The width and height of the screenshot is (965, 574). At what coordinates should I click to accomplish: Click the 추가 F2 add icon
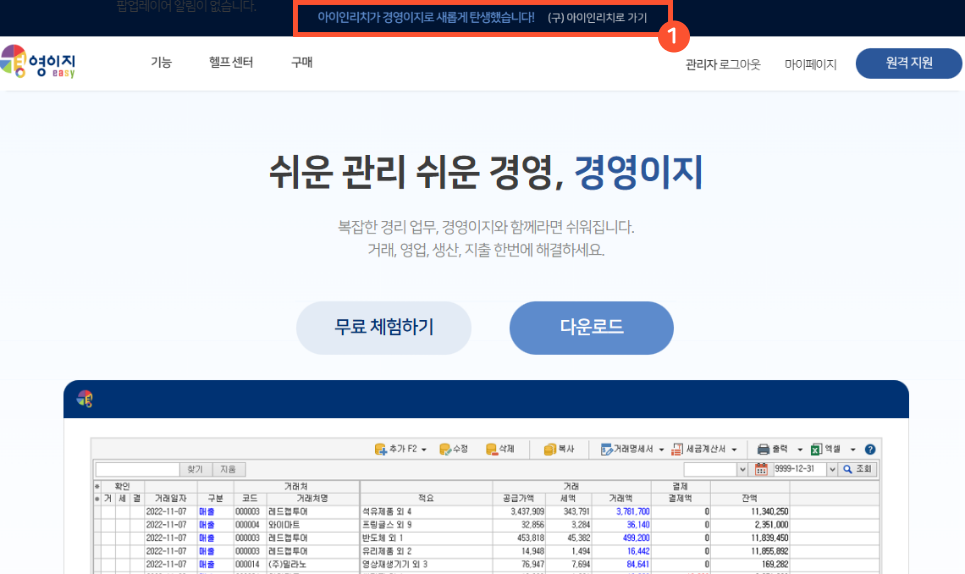click(381, 450)
